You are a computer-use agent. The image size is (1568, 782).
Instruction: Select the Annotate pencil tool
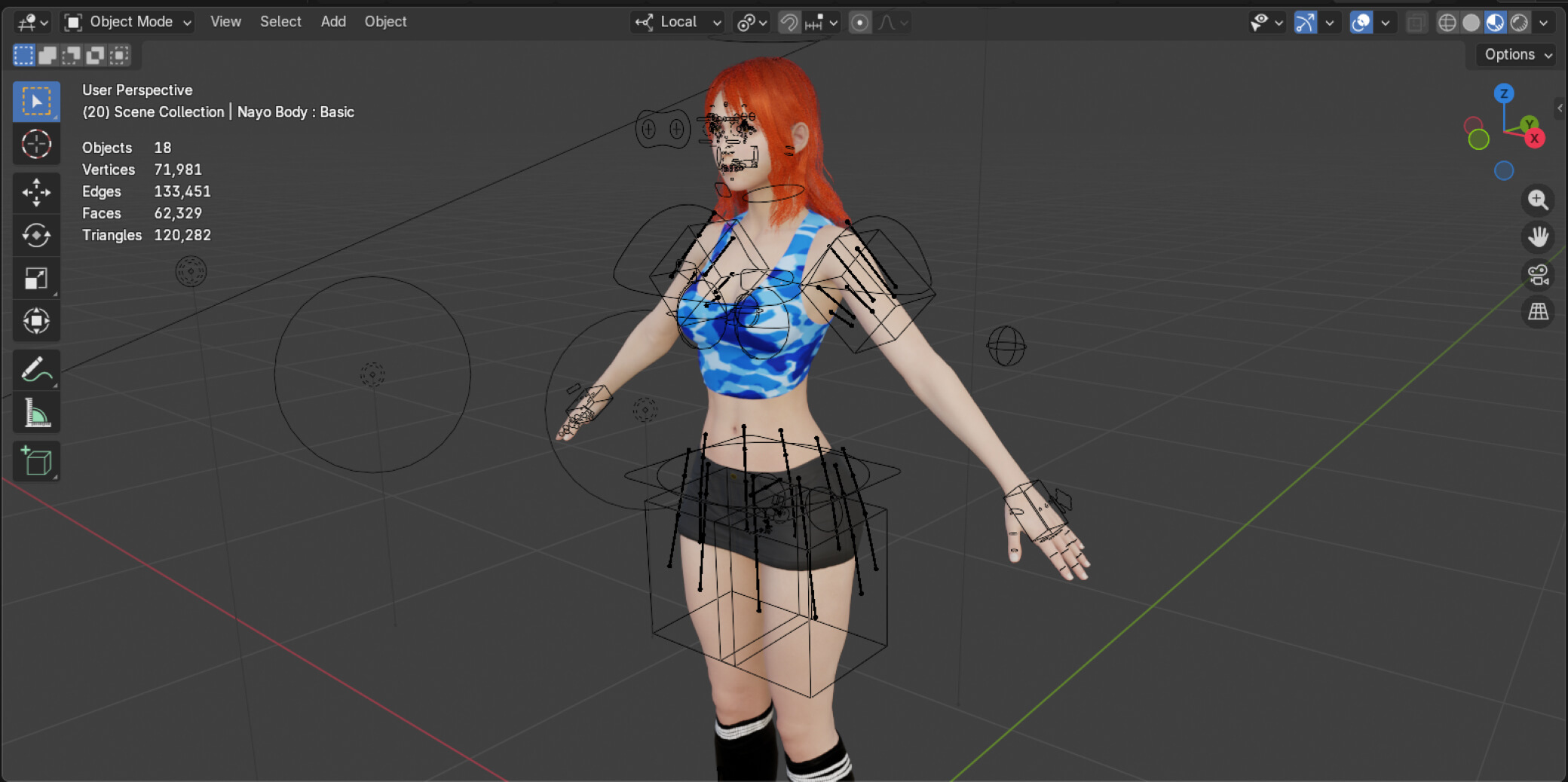click(36, 370)
